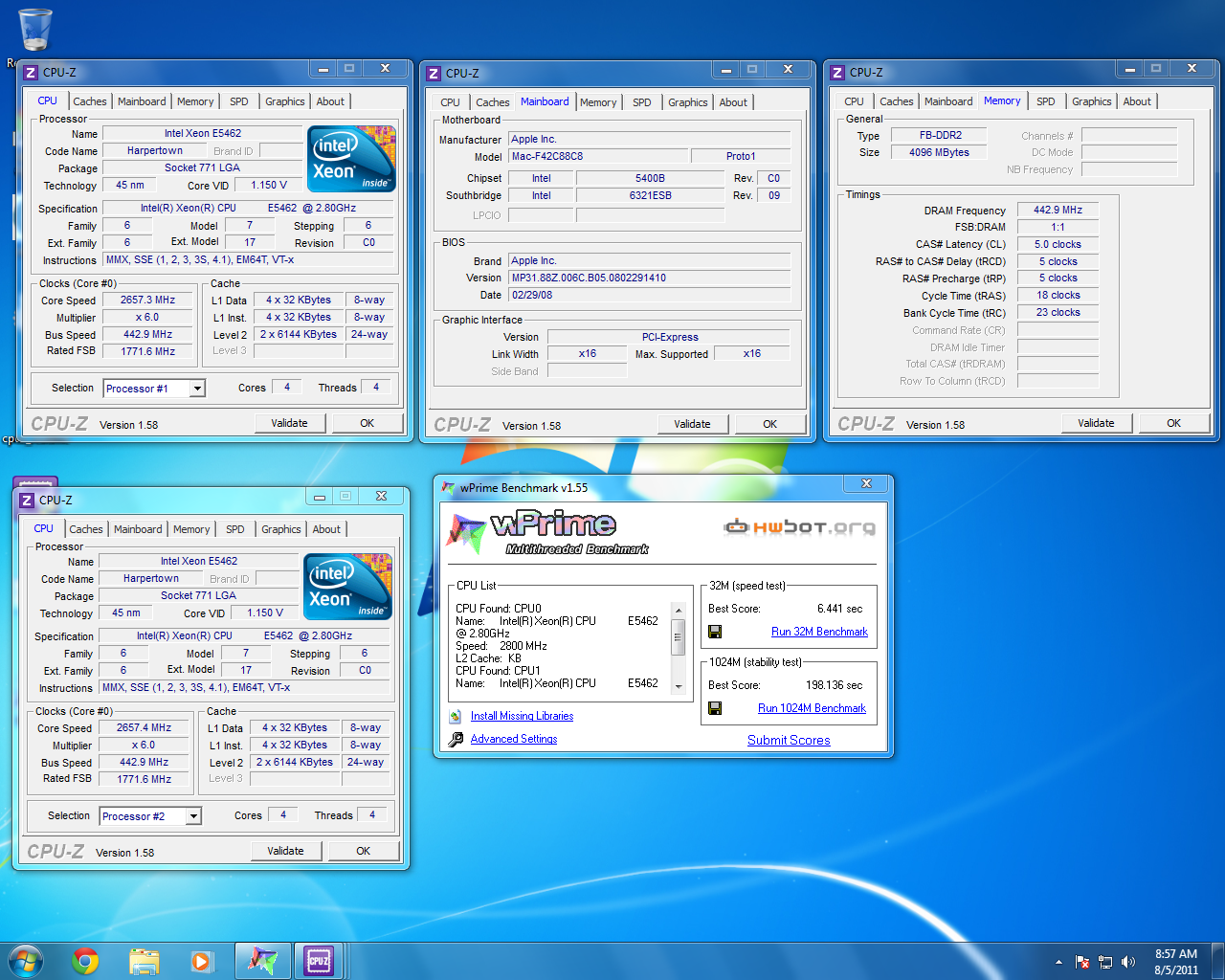Show hidden system tray icons
Image resolution: width=1225 pixels, height=980 pixels.
pyautogui.click(x=1058, y=962)
